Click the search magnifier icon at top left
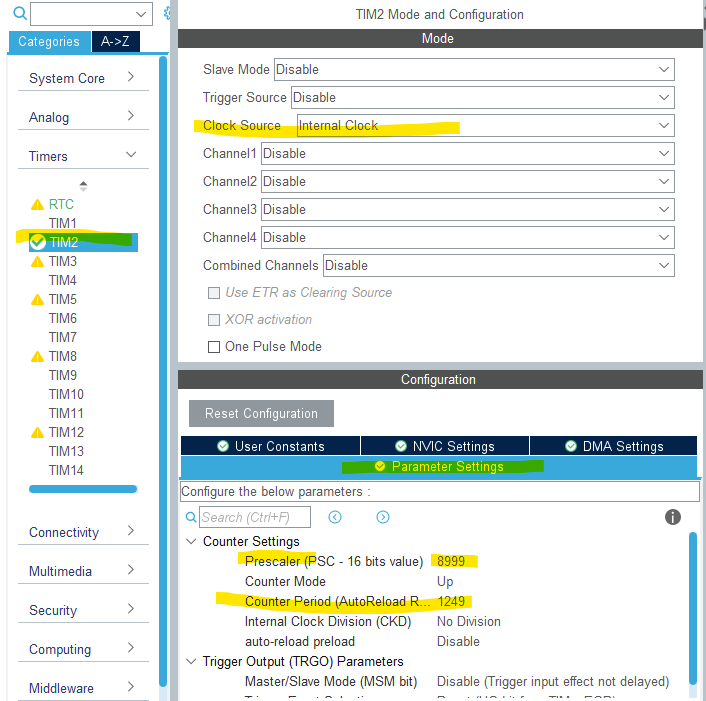The image size is (706, 701). (19, 13)
